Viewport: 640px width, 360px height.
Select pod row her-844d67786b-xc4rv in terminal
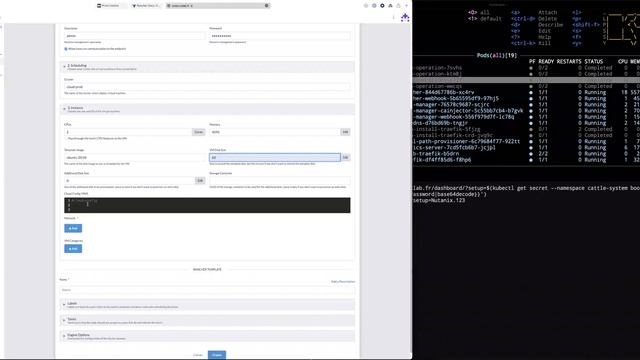(x=526, y=92)
